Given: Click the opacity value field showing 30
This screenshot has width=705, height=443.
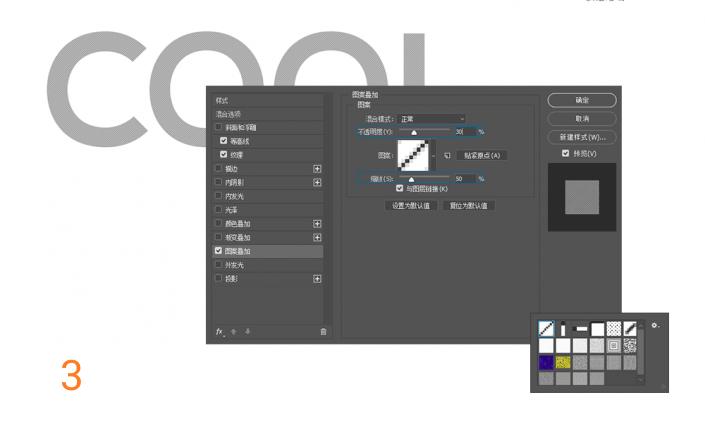Looking at the screenshot, I should tap(464, 132).
